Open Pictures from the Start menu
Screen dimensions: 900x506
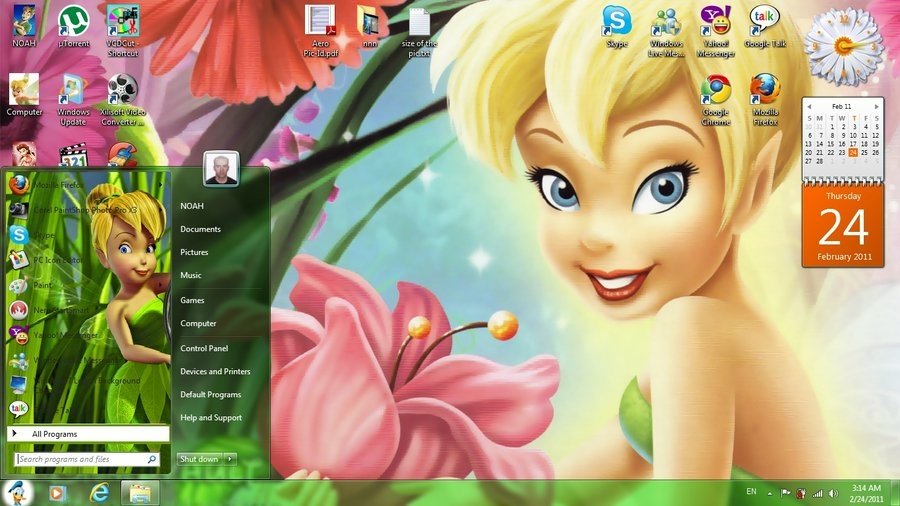pyautogui.click(x=194, y=252)
